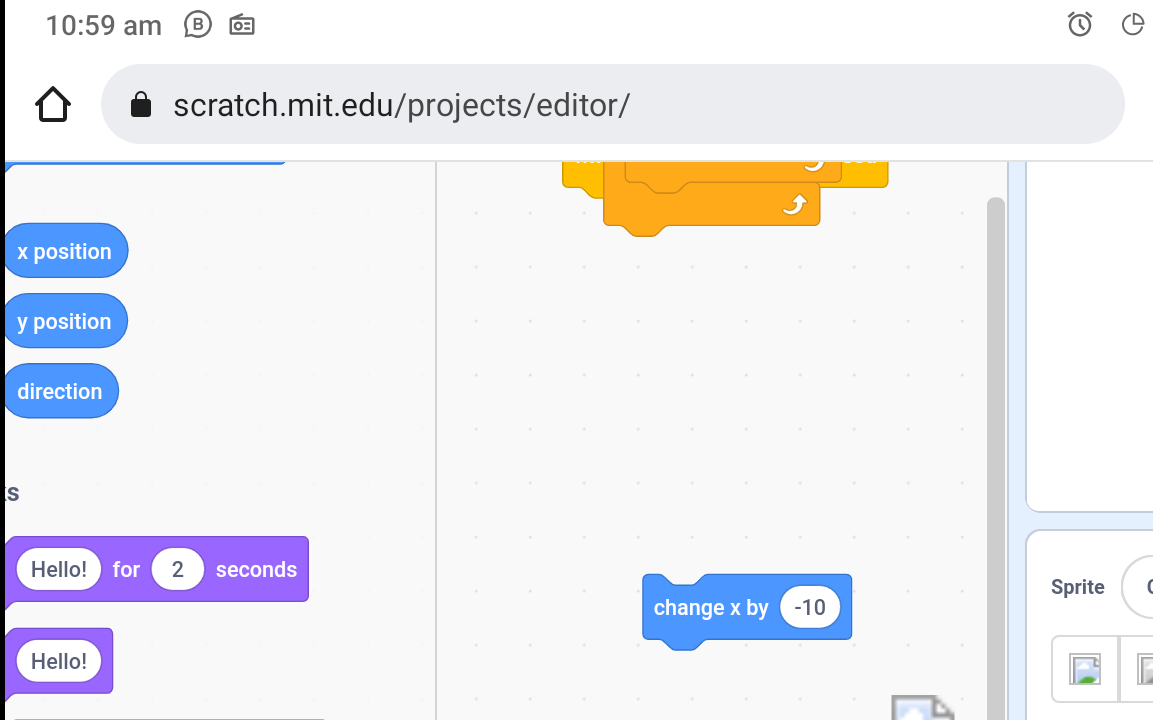Tap the browser home icon
The width and height of the screenshot is (1153, 720).
pos(53,104)
